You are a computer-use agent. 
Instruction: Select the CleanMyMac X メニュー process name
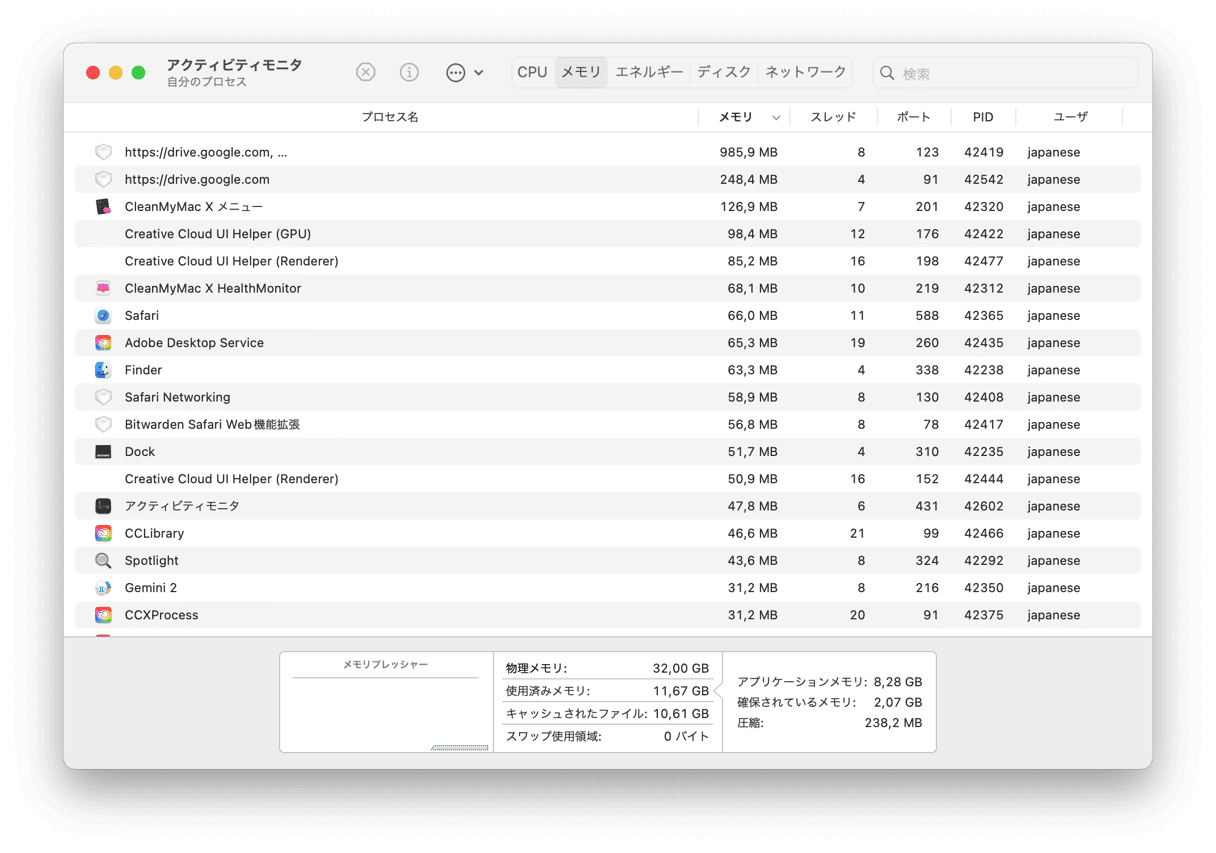(194, 207)
